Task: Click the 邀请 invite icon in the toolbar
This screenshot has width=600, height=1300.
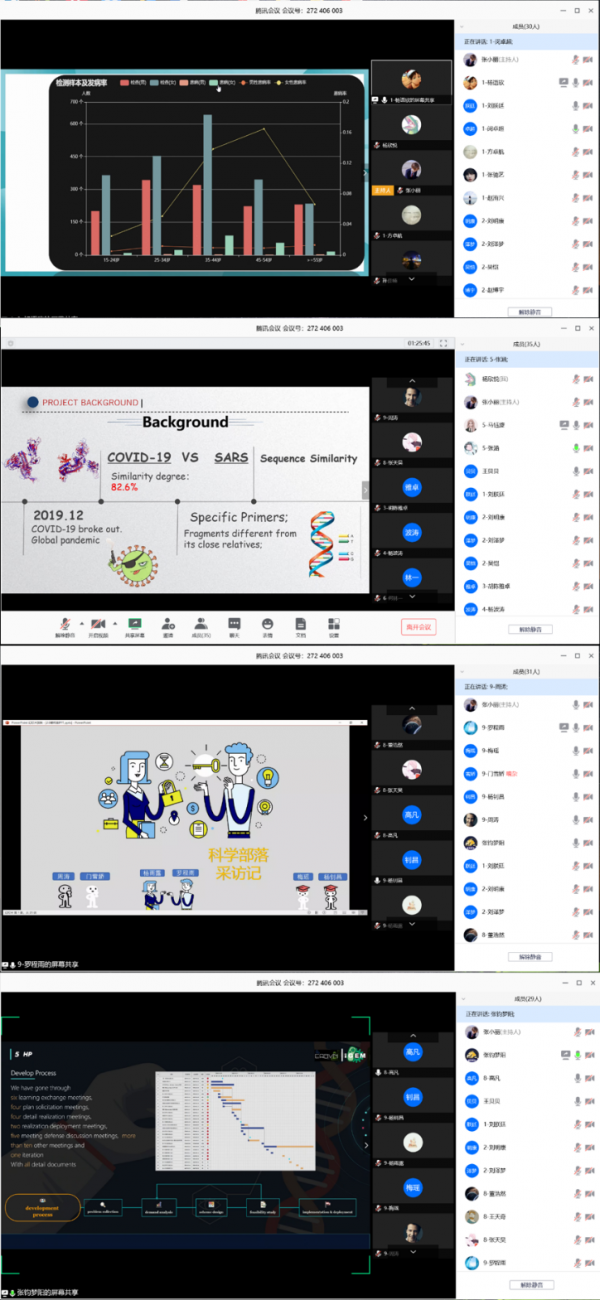Action: coord(168,622)
